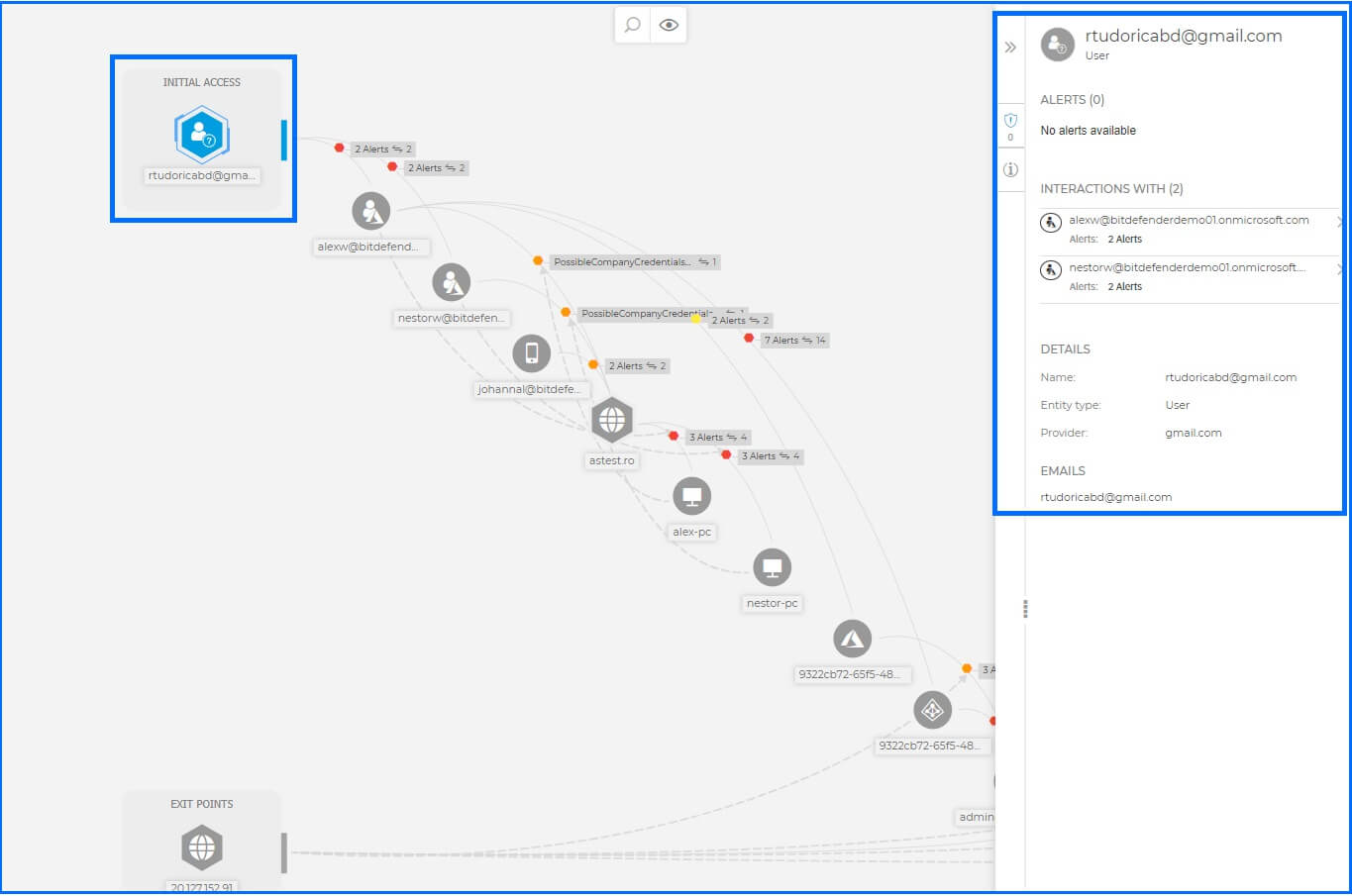Screen dimensions: 1352x896
Task: Click the orange dot marked 2 Alerts near johannal
Action: (593, 364)
